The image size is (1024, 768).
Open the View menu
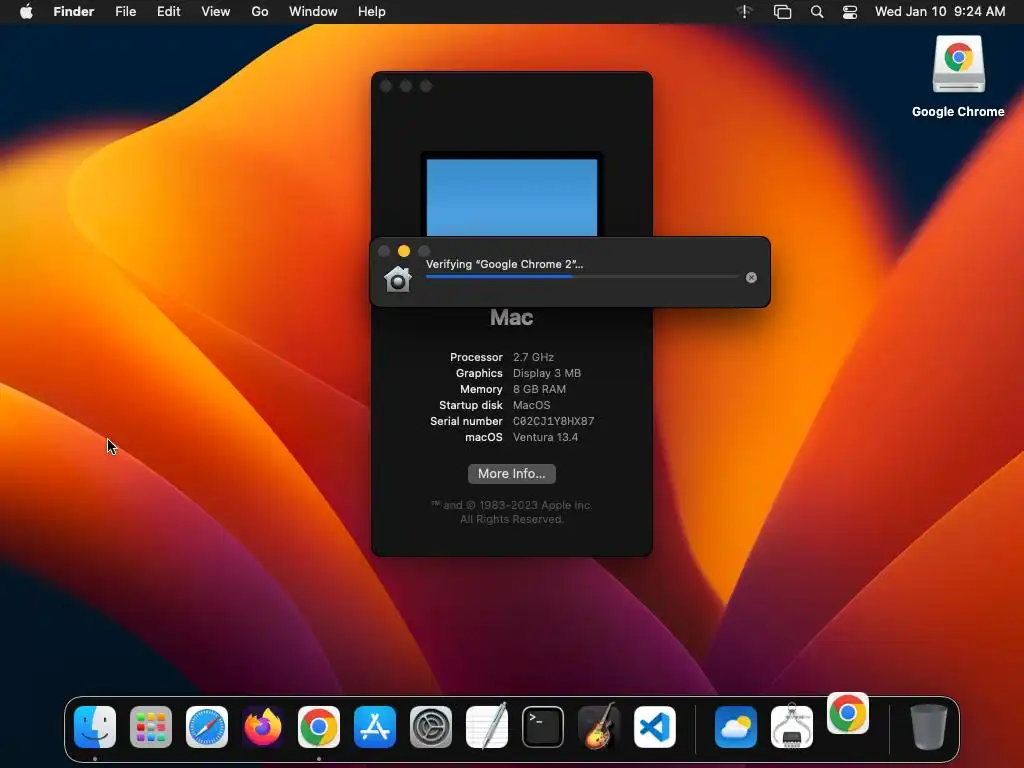tap(216, 12)
